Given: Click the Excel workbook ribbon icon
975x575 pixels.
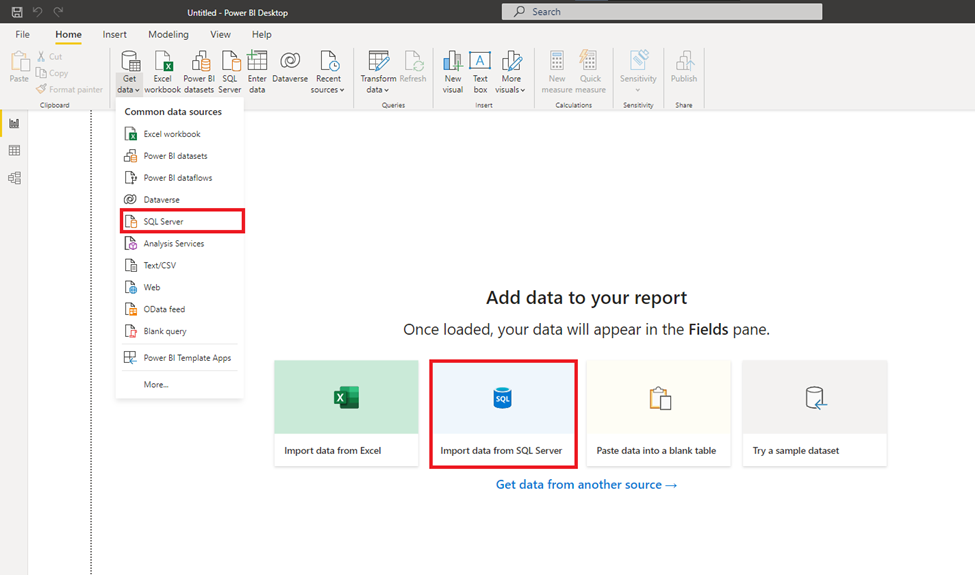Looking at the screenshot, I should [x=162, y=72].
